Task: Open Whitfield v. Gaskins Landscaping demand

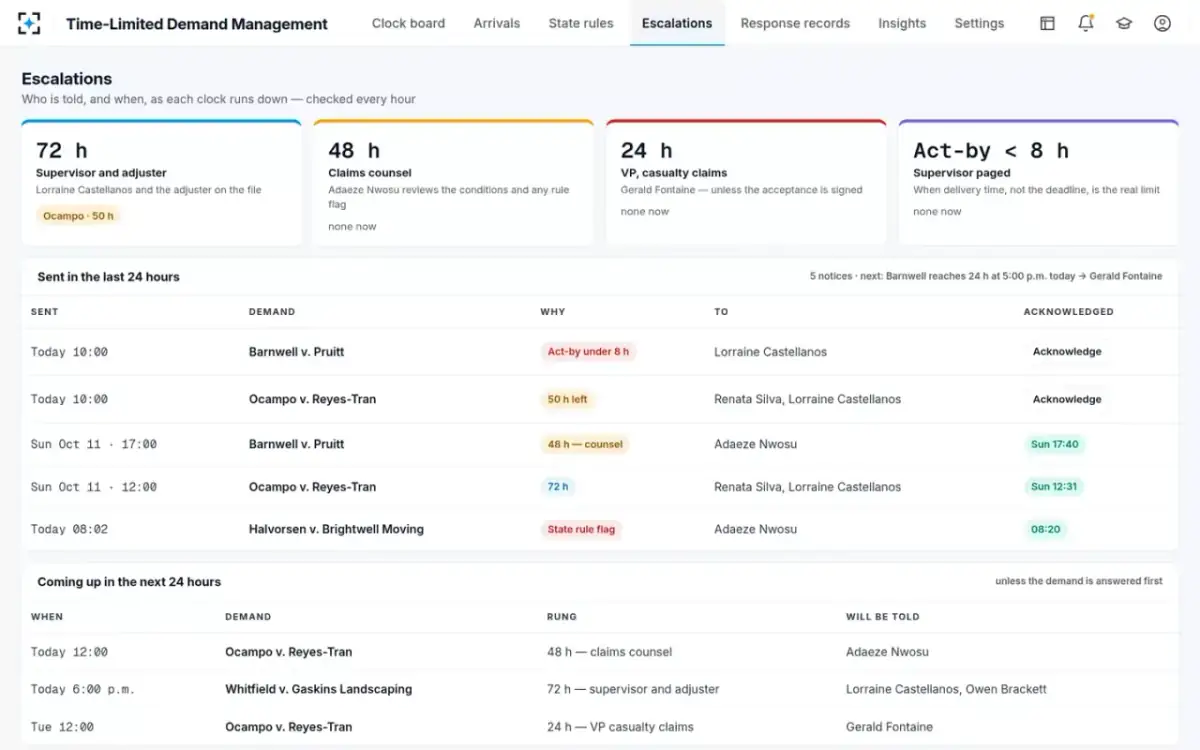Action: click(318, 689)
